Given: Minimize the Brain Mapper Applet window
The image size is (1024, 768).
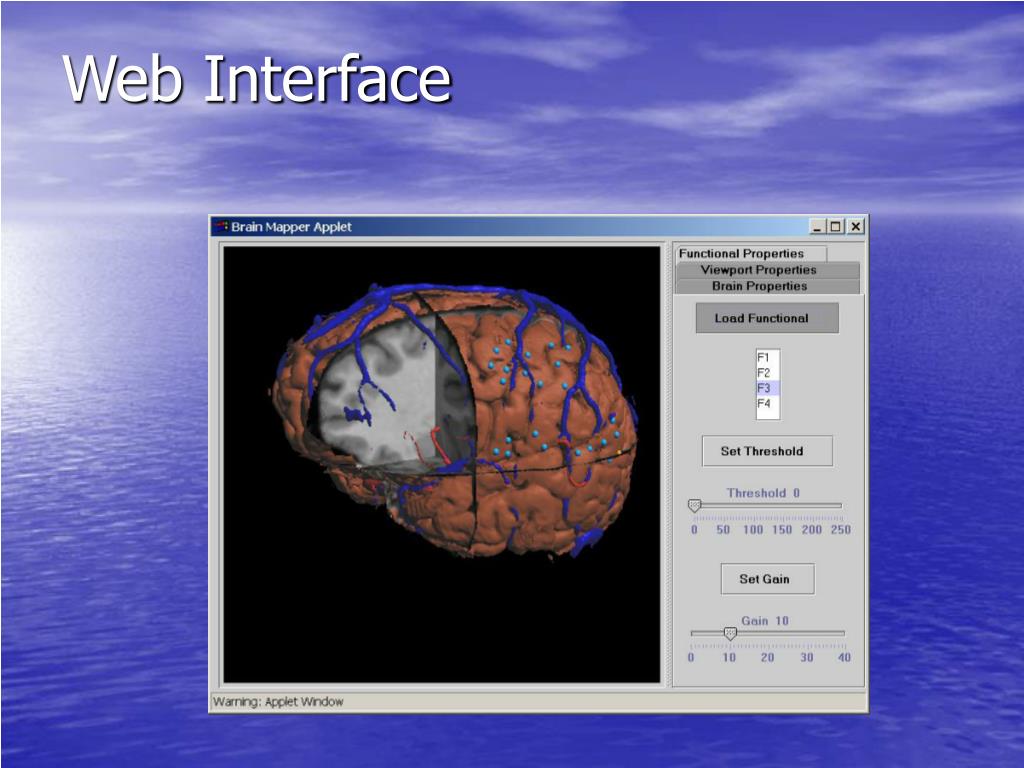Looking at the screenshot, I should coord(818,227).
